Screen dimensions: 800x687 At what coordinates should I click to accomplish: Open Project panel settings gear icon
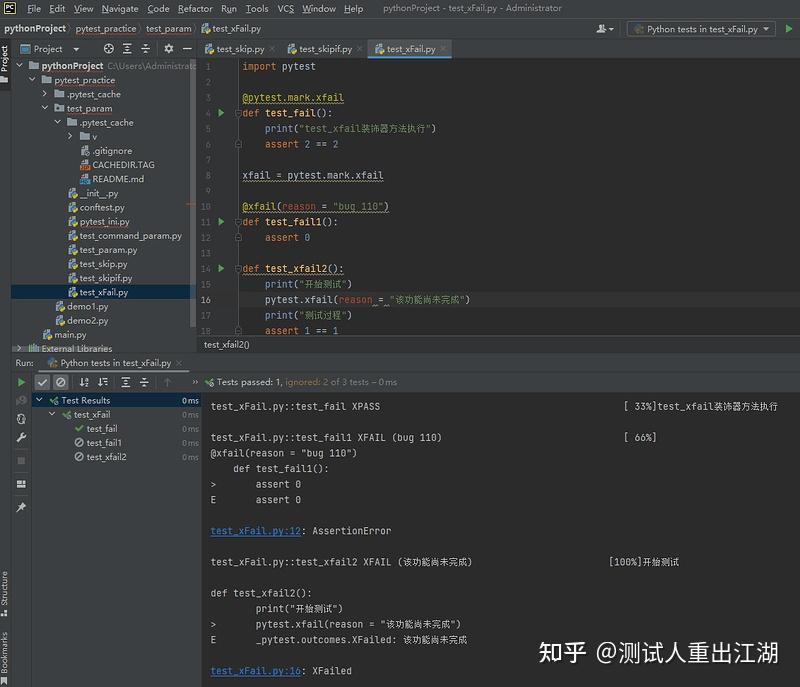tap(169, 49)
